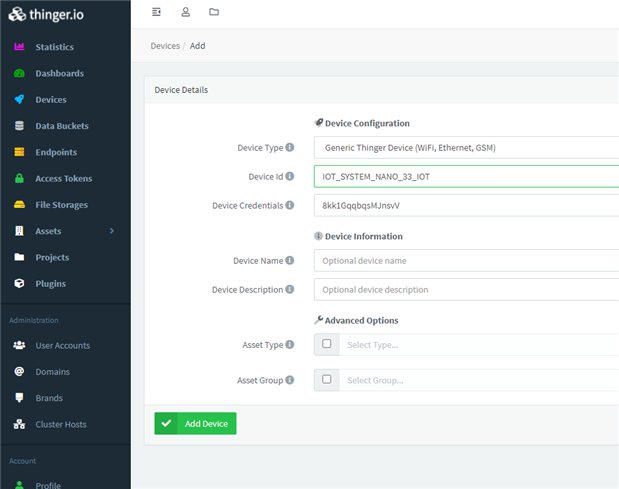Click the sidebar collapse icon in top bar
This screenshot has width=619, height=489.
[x=157, y=12]
